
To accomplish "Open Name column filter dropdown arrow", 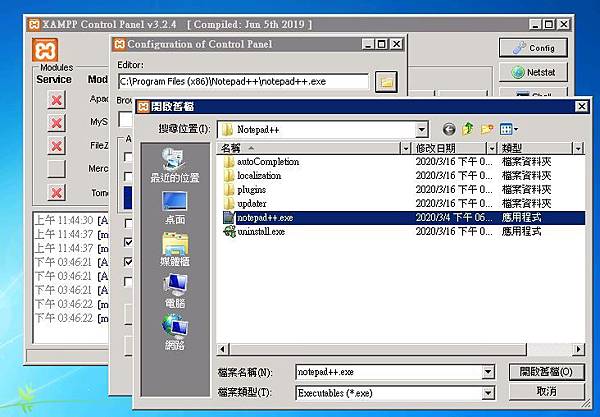I will pos(406,148).
